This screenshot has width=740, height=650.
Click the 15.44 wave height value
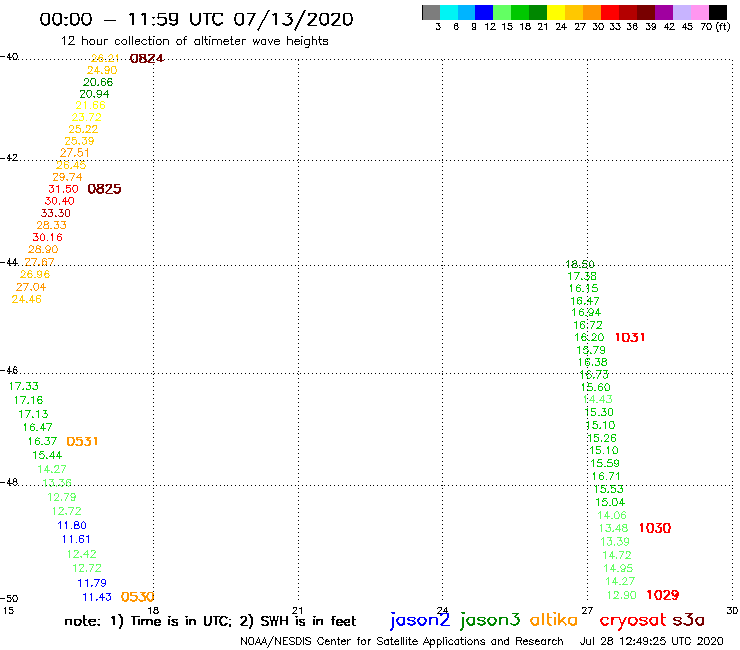click(x=47, y=455)
